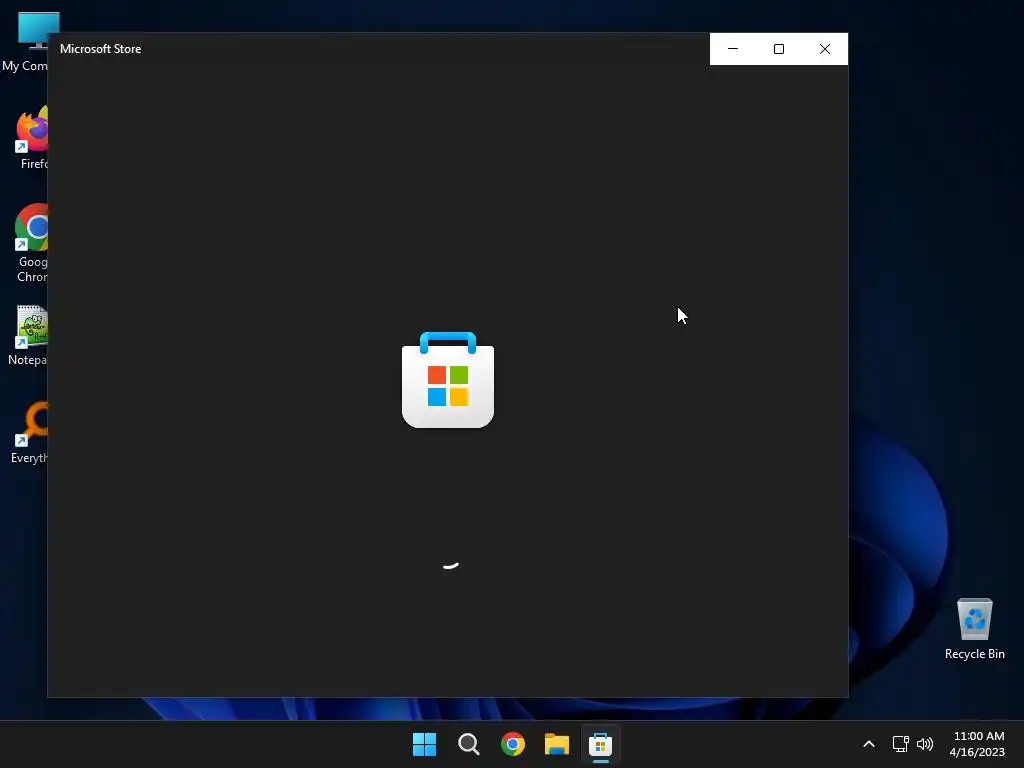Screen dimensions: 1024x768
Task: Open the network status tray icon
Action: coord(901,744)
